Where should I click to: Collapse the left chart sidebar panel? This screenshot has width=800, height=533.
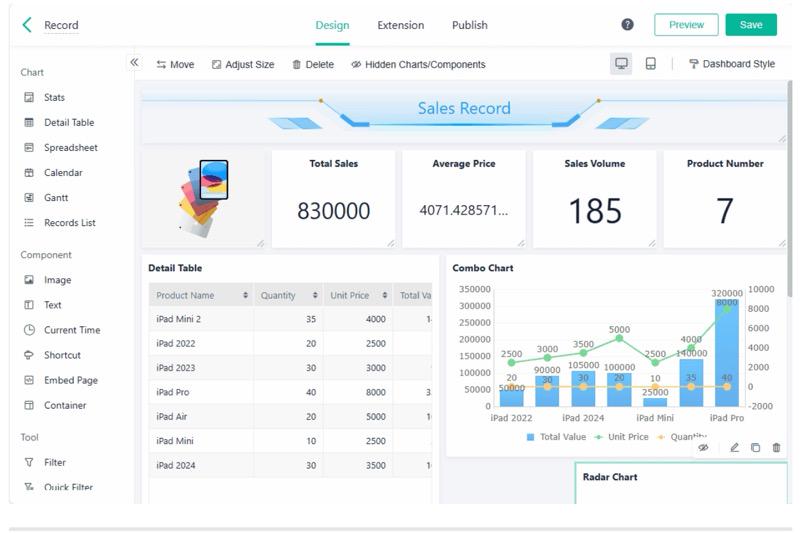134,62
